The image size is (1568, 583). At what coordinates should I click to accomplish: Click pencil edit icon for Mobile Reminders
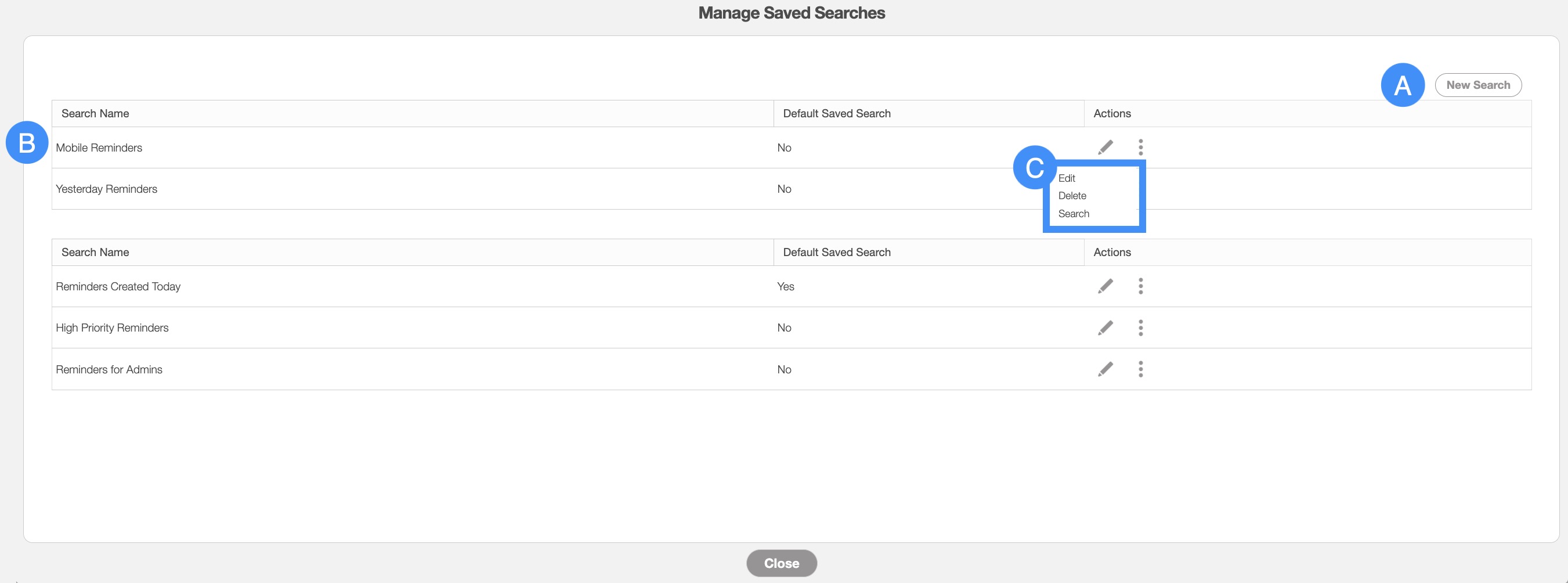coord(1105,147)
